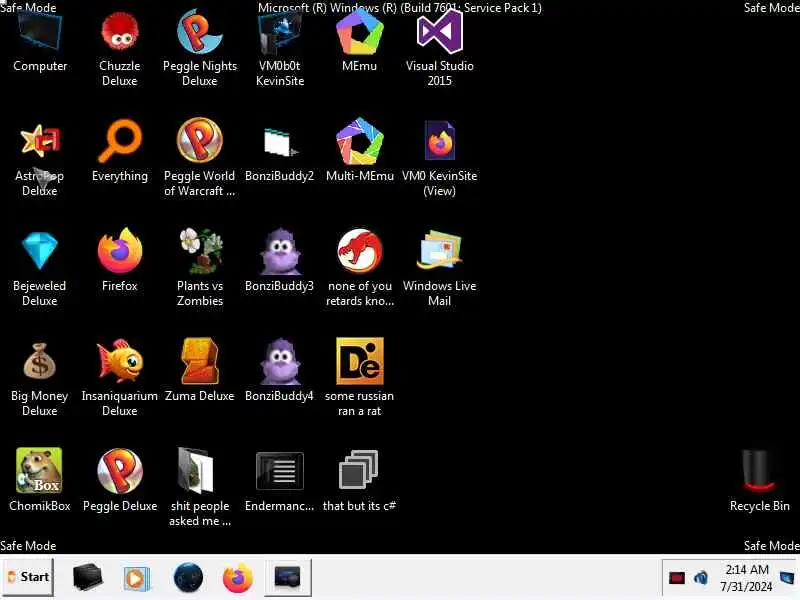Select VM0 KevinSite (View) icon

click(440, 140)
